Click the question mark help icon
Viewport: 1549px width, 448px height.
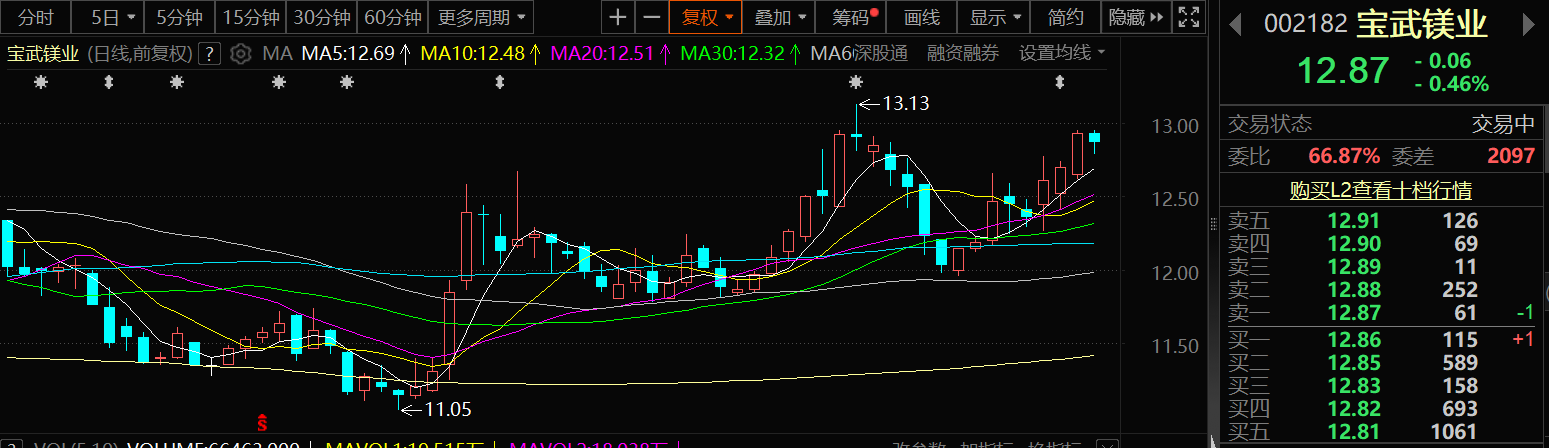tap(209, 53)
